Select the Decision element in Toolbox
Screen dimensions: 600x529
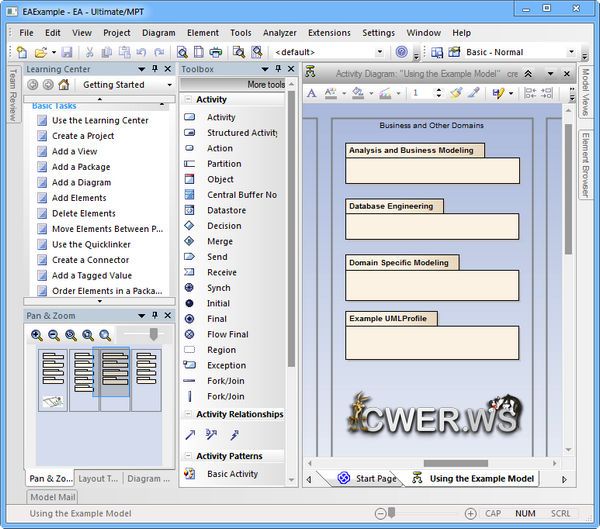pyautogui.click(x=223, y=226)
